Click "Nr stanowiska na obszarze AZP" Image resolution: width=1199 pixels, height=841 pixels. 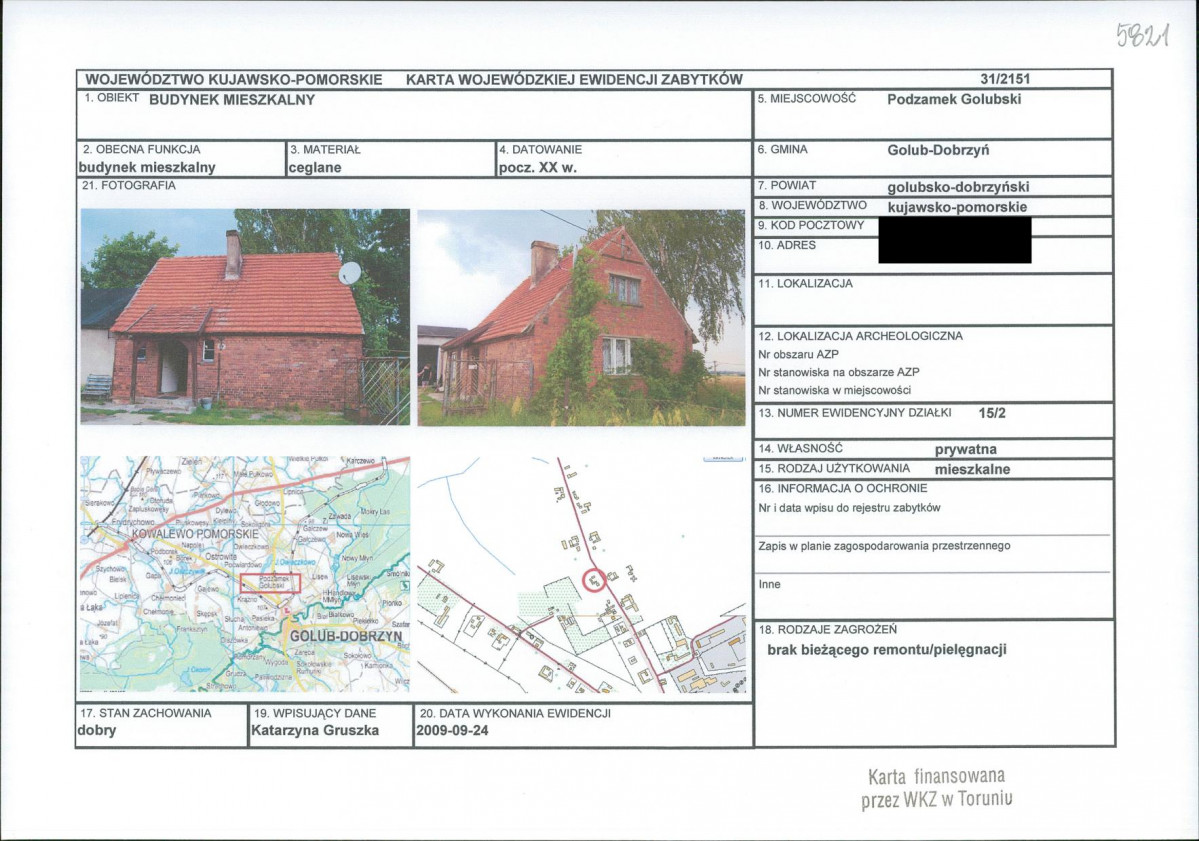pos(839,372)
